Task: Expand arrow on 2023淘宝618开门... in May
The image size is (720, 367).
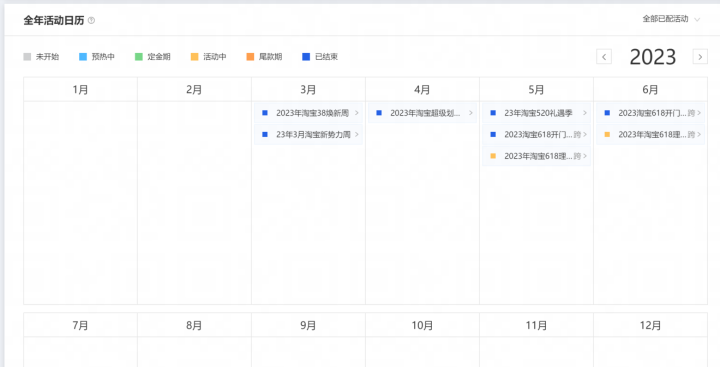Action: pos(585,135)
